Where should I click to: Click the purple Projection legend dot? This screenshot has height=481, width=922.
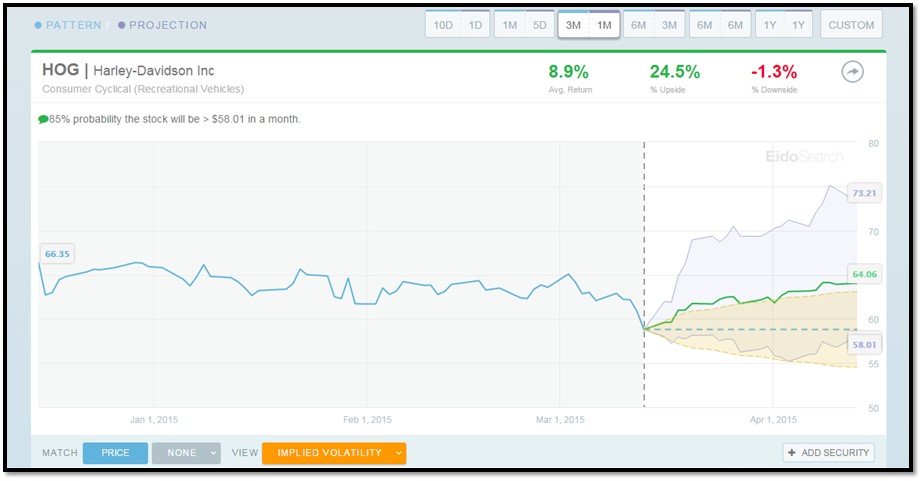(121, 25)
